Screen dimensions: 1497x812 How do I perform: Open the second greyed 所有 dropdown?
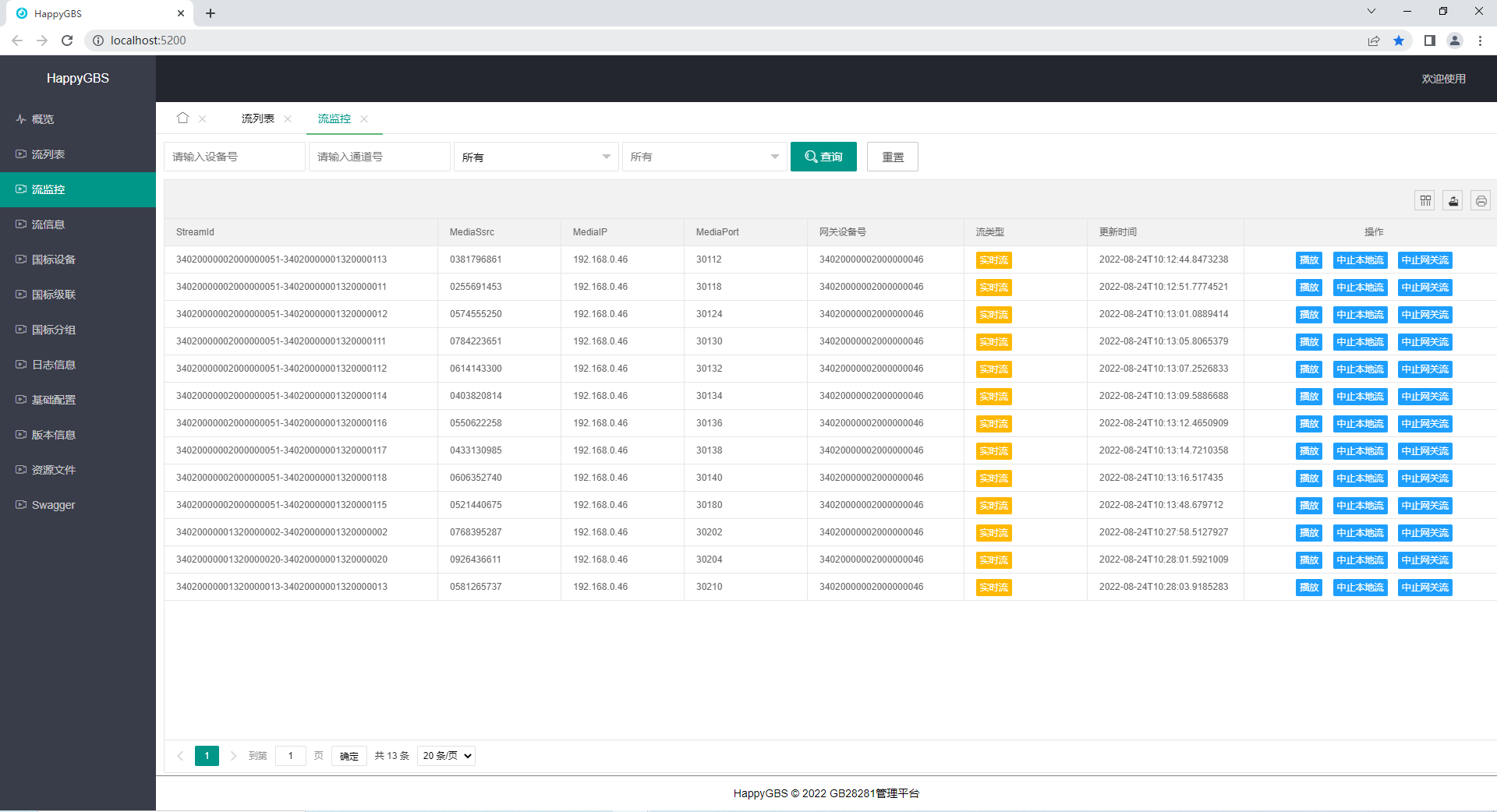(705, 157)
